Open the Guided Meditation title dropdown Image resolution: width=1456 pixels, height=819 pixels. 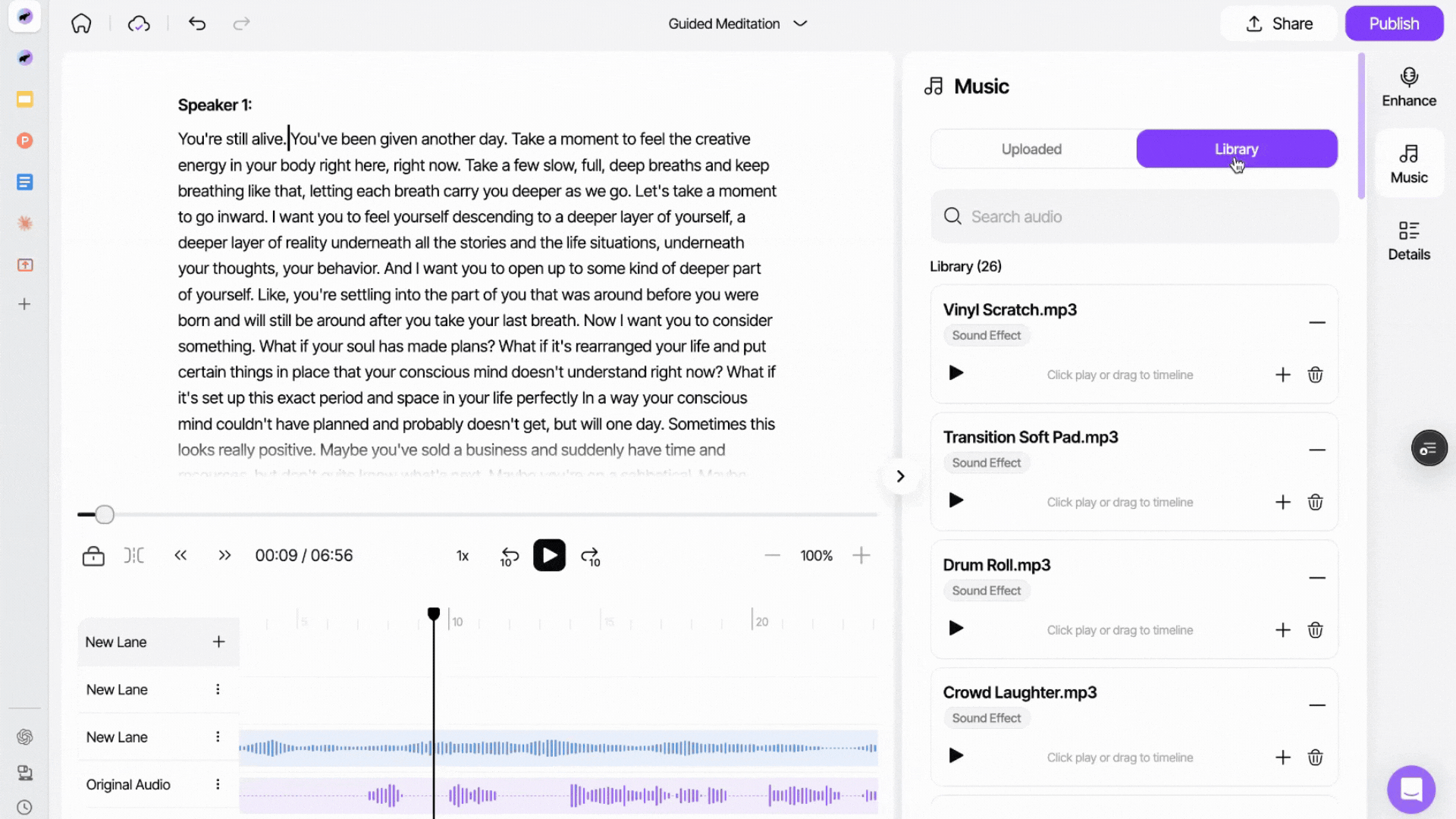800,24
